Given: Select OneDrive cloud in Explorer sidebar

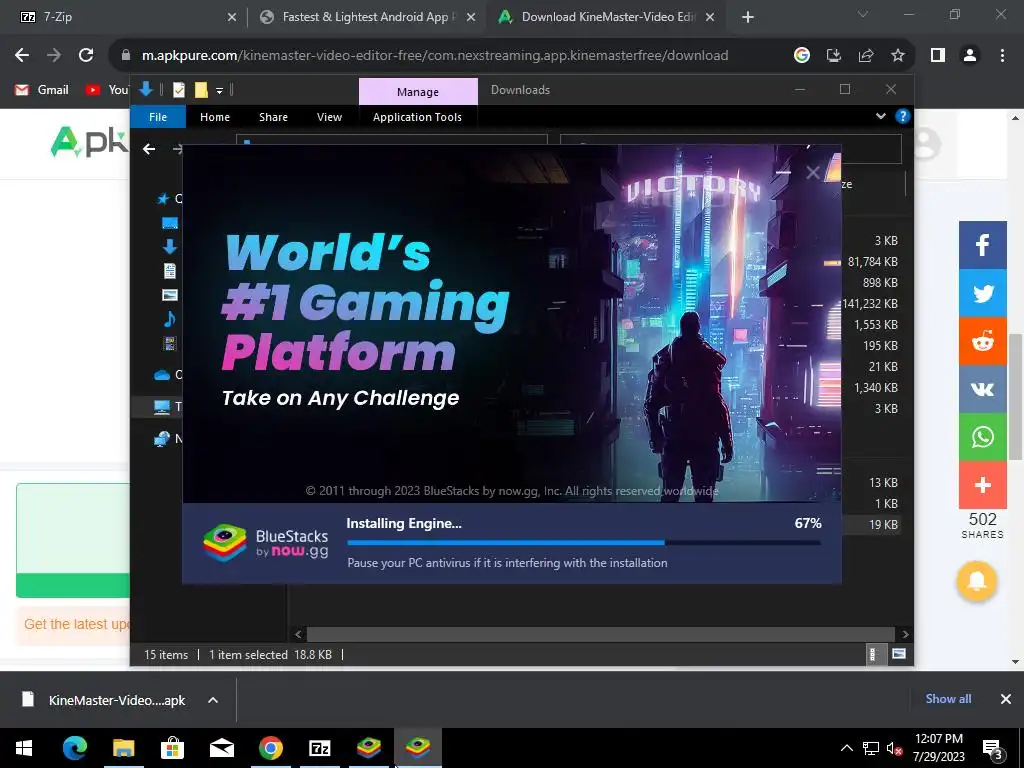Looking at the screenshot, I should tap(162, 375).
